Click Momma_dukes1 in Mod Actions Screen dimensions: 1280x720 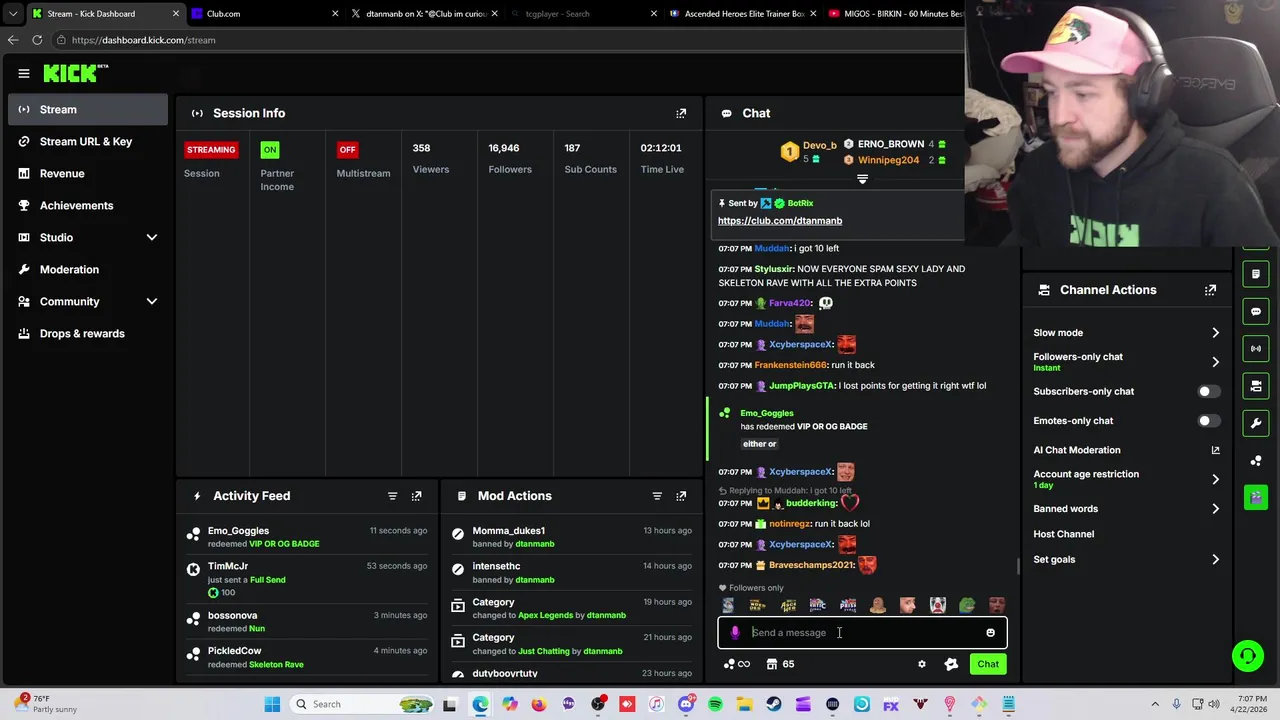pyautogui.click(x=508, y=531)
